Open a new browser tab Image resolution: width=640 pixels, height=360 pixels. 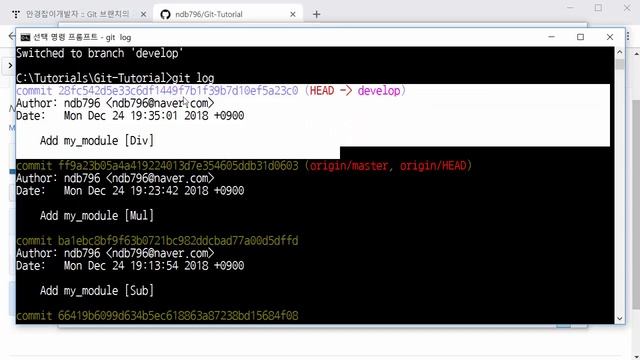click(316, 14)
